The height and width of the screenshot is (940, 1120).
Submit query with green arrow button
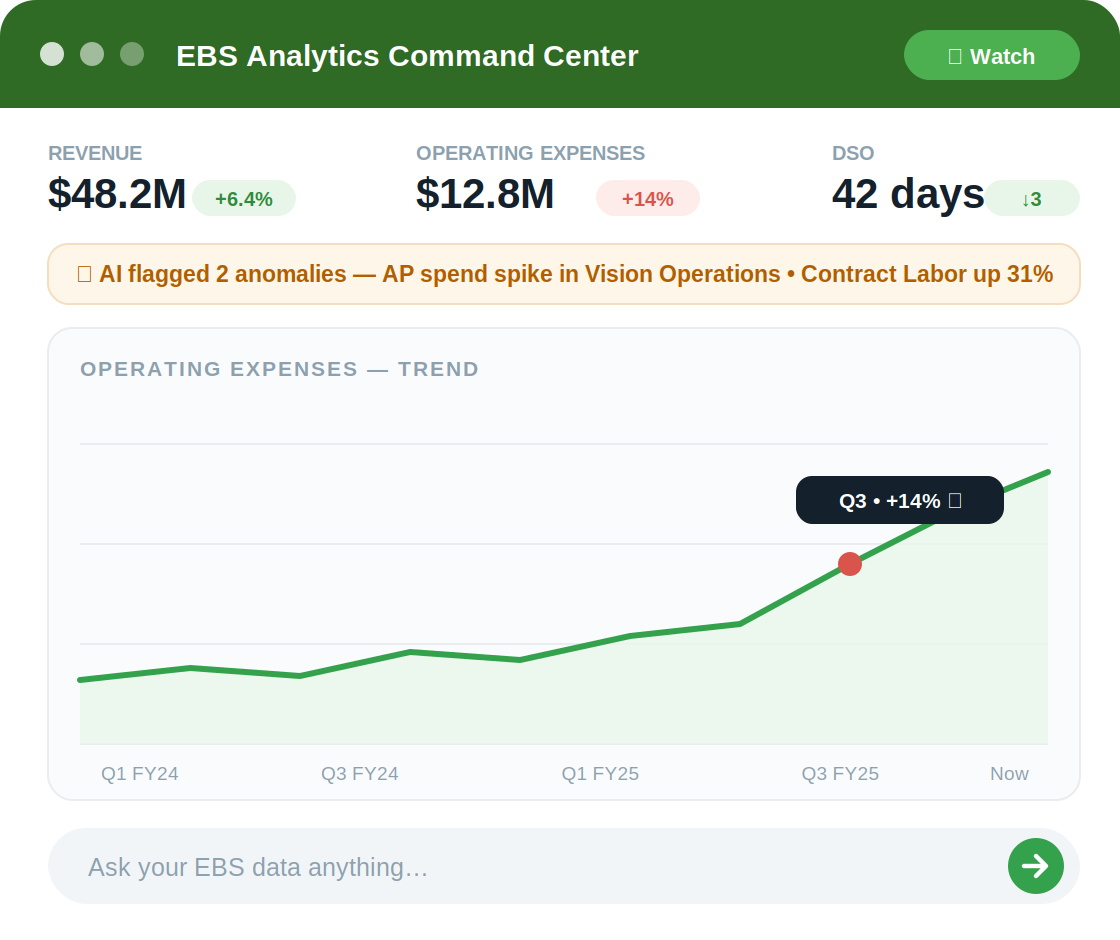1036,866
